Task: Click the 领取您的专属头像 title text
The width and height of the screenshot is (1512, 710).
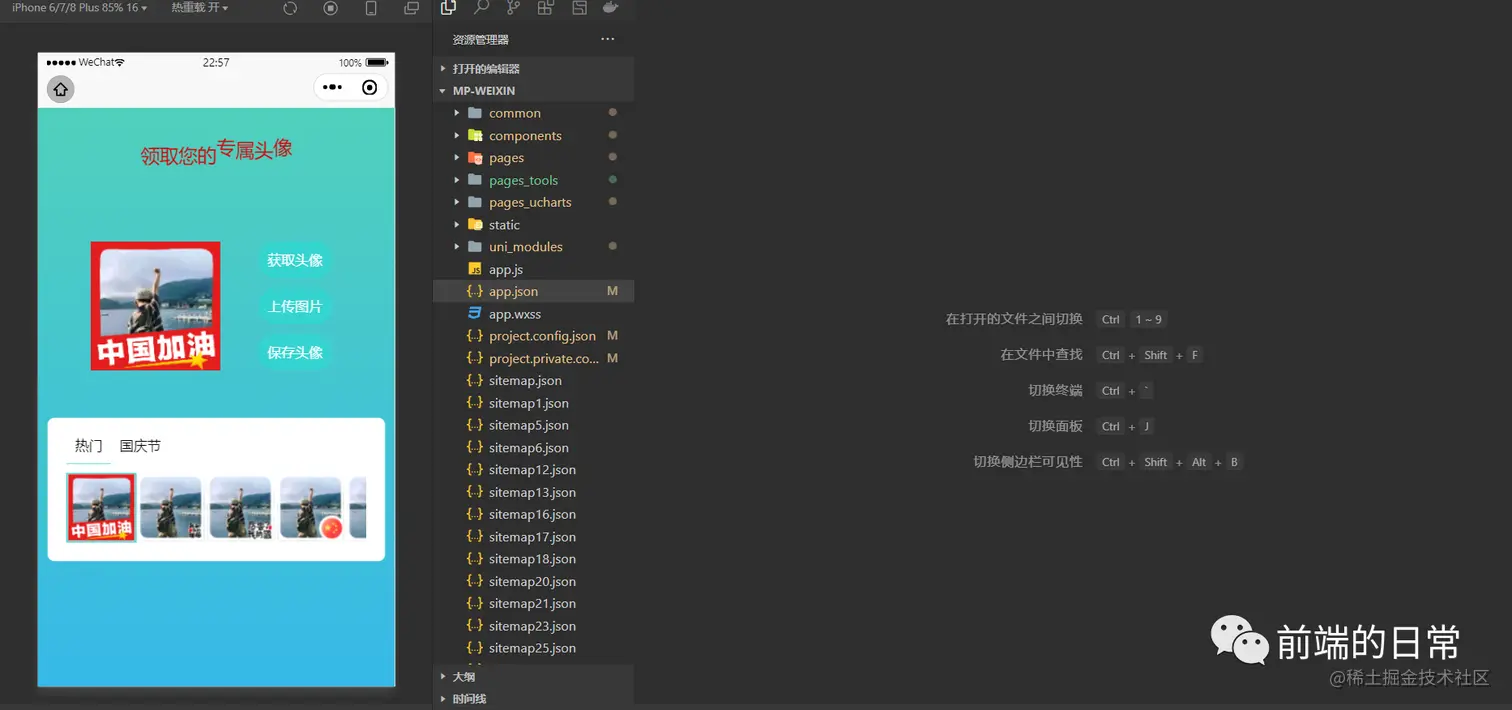Action: coord(216,152)
